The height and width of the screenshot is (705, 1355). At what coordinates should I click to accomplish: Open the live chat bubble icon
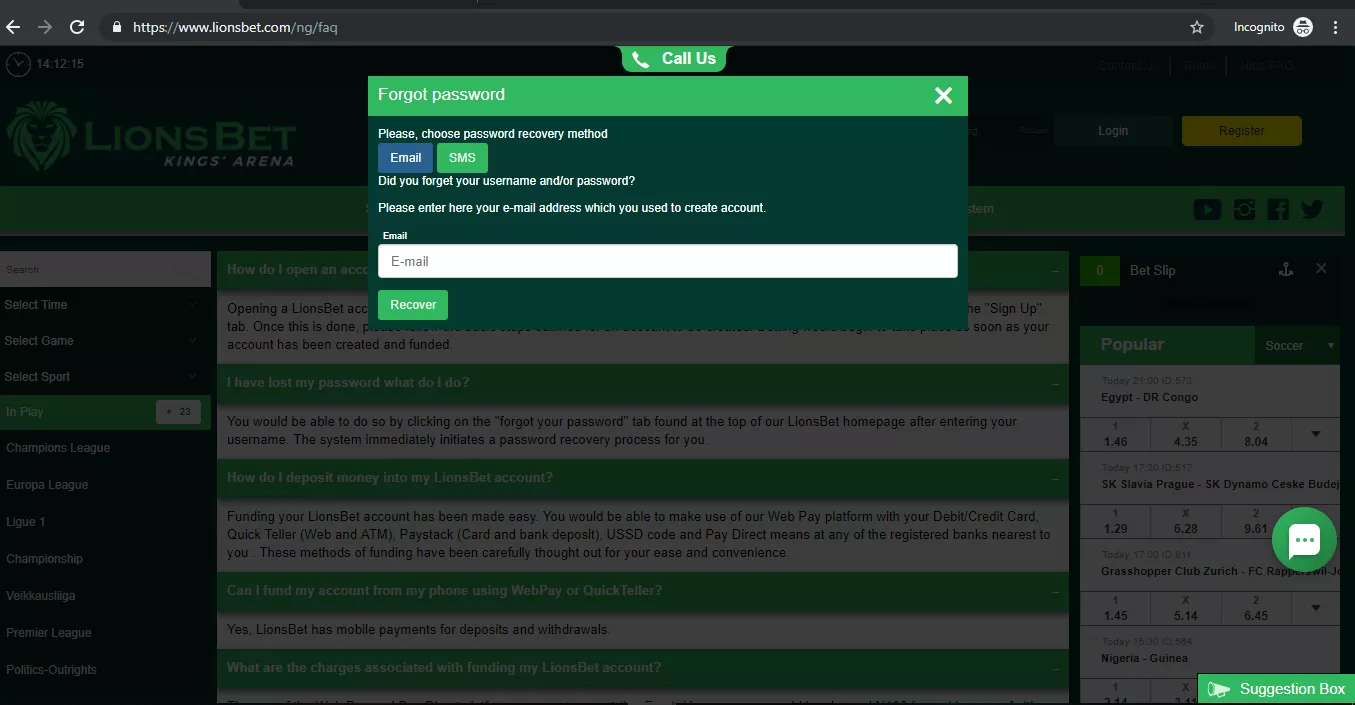coord(1304,540)
